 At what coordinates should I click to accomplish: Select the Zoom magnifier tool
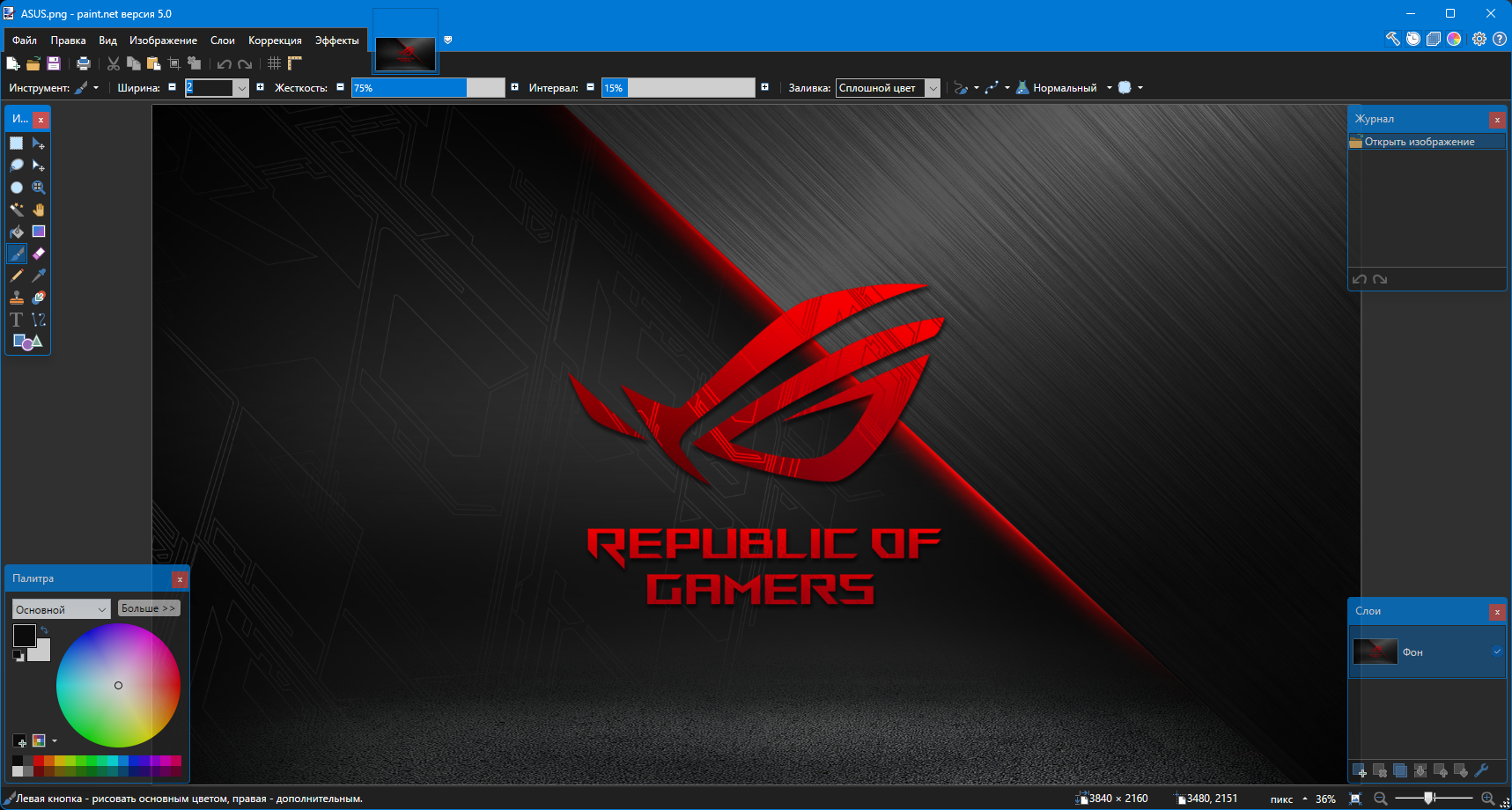pos(39,188)
